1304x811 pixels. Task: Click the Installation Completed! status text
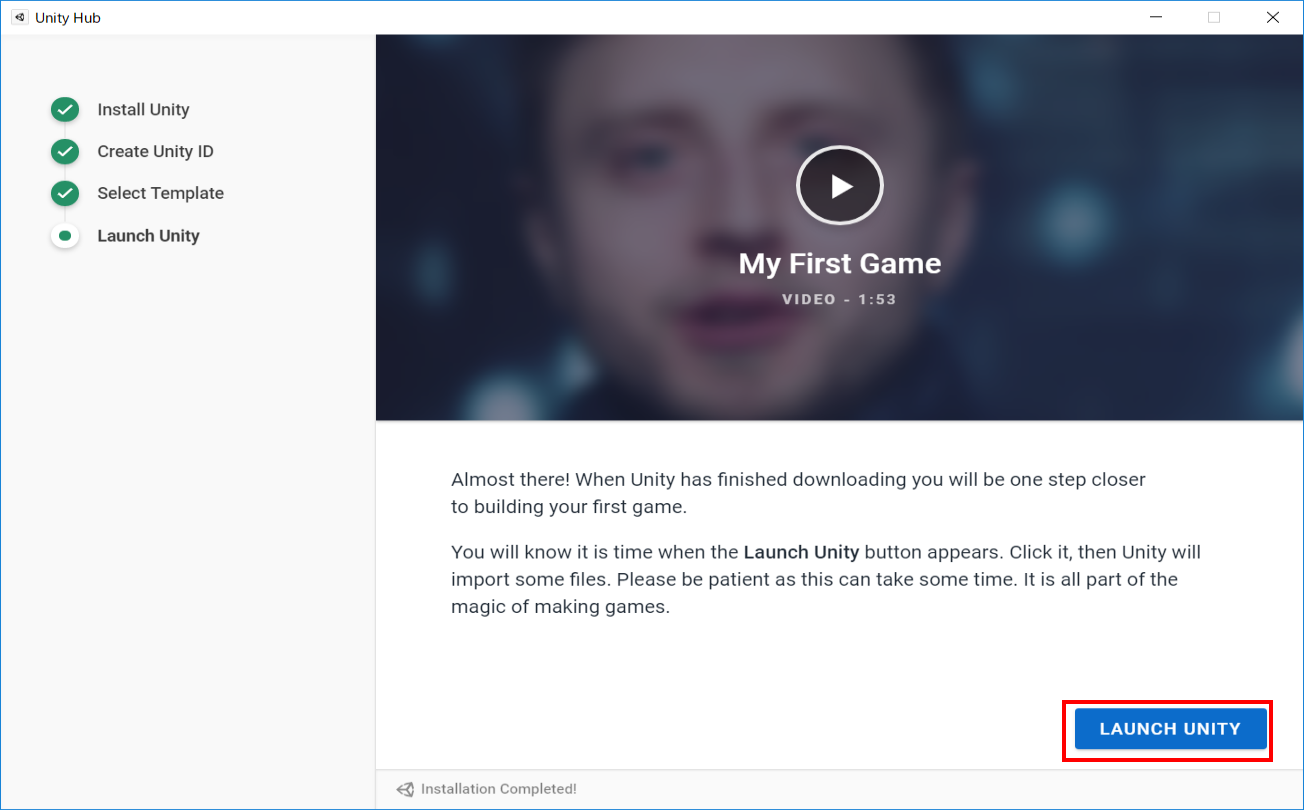[499, 789]
